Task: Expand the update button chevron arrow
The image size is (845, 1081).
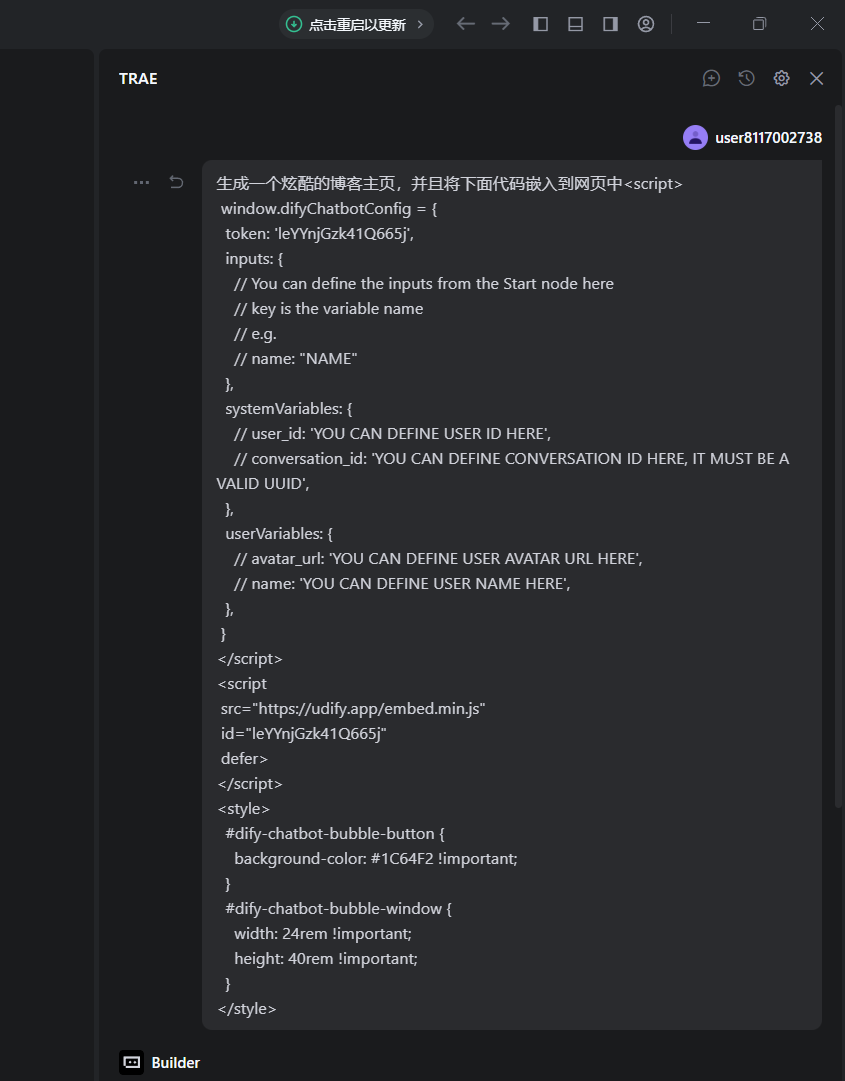Action: (420, 24)
